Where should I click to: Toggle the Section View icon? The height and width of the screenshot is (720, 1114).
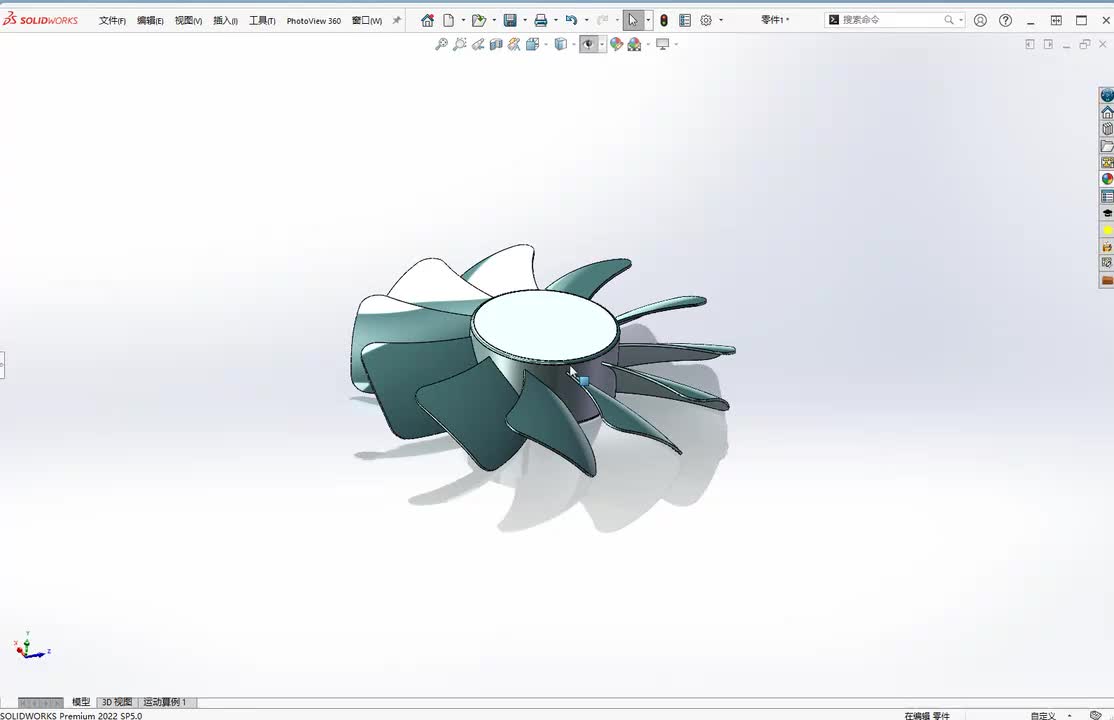point(496,44)
